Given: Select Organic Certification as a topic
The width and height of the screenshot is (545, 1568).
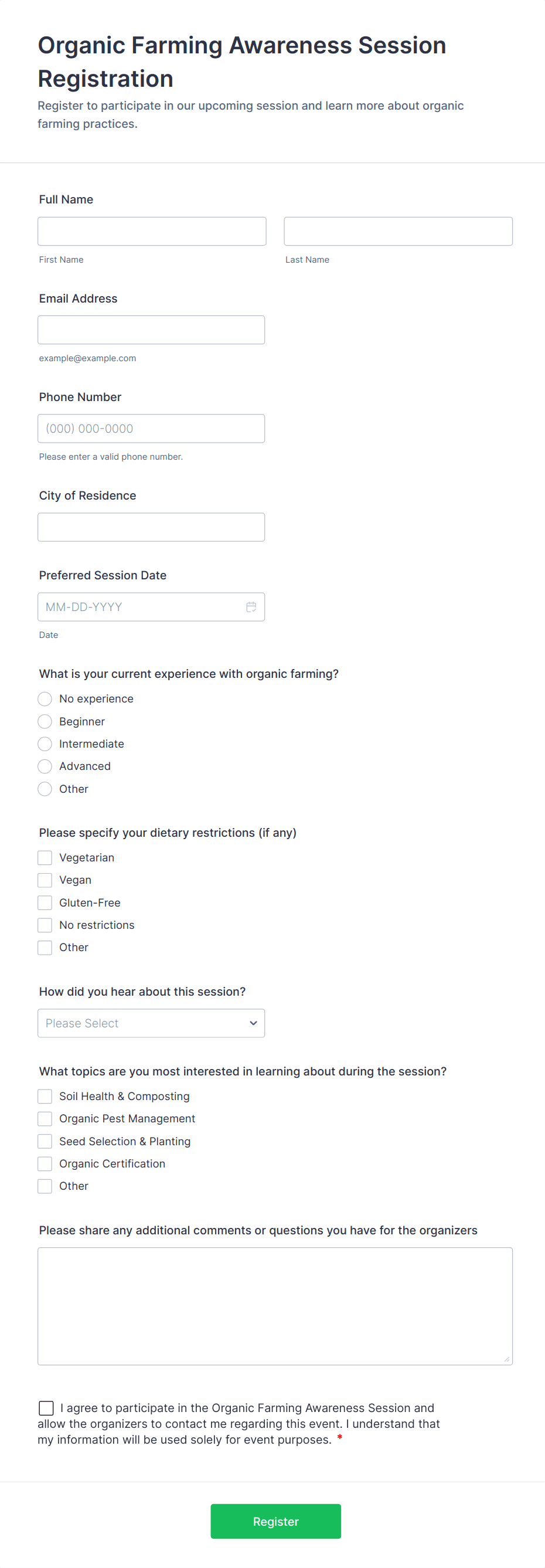Looking at the screenshot, I should click(45, 1163).
